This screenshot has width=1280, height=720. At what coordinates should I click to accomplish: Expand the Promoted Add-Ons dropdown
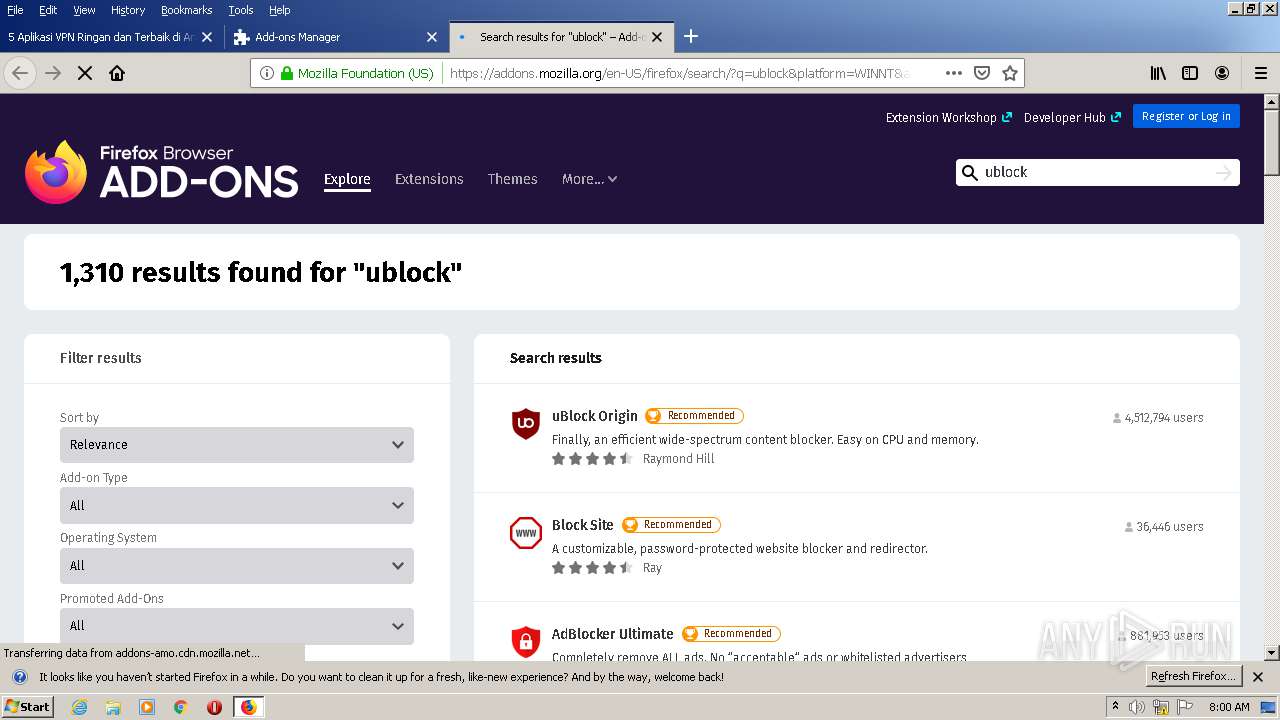click(x=237, y=626)
